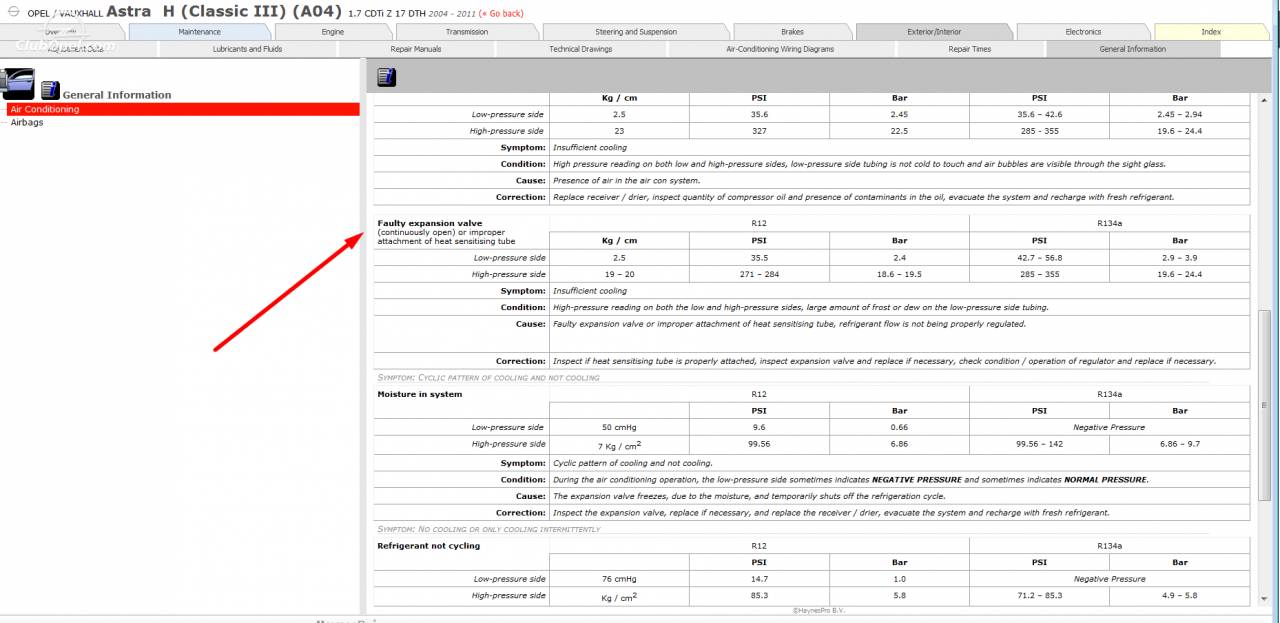Click the 327 PSI cell

coord(759,131)
